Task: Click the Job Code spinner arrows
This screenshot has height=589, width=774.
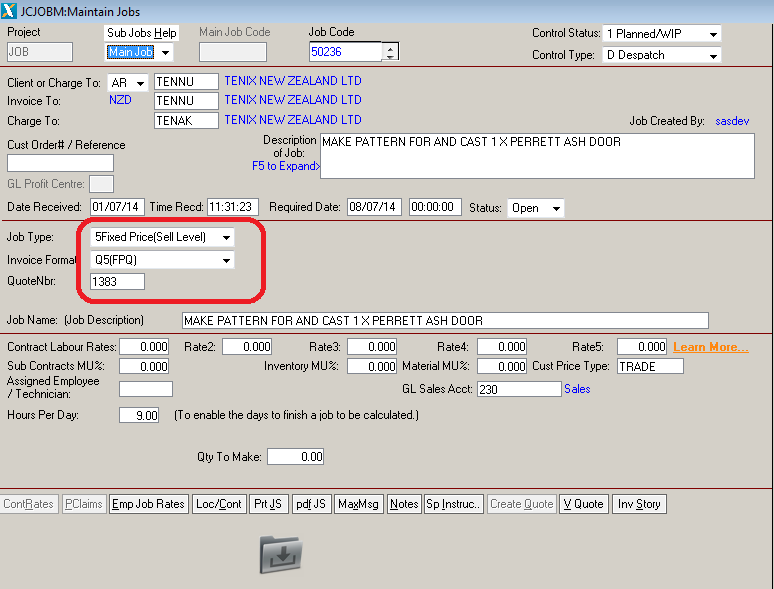Action: (x=390, y=52)
